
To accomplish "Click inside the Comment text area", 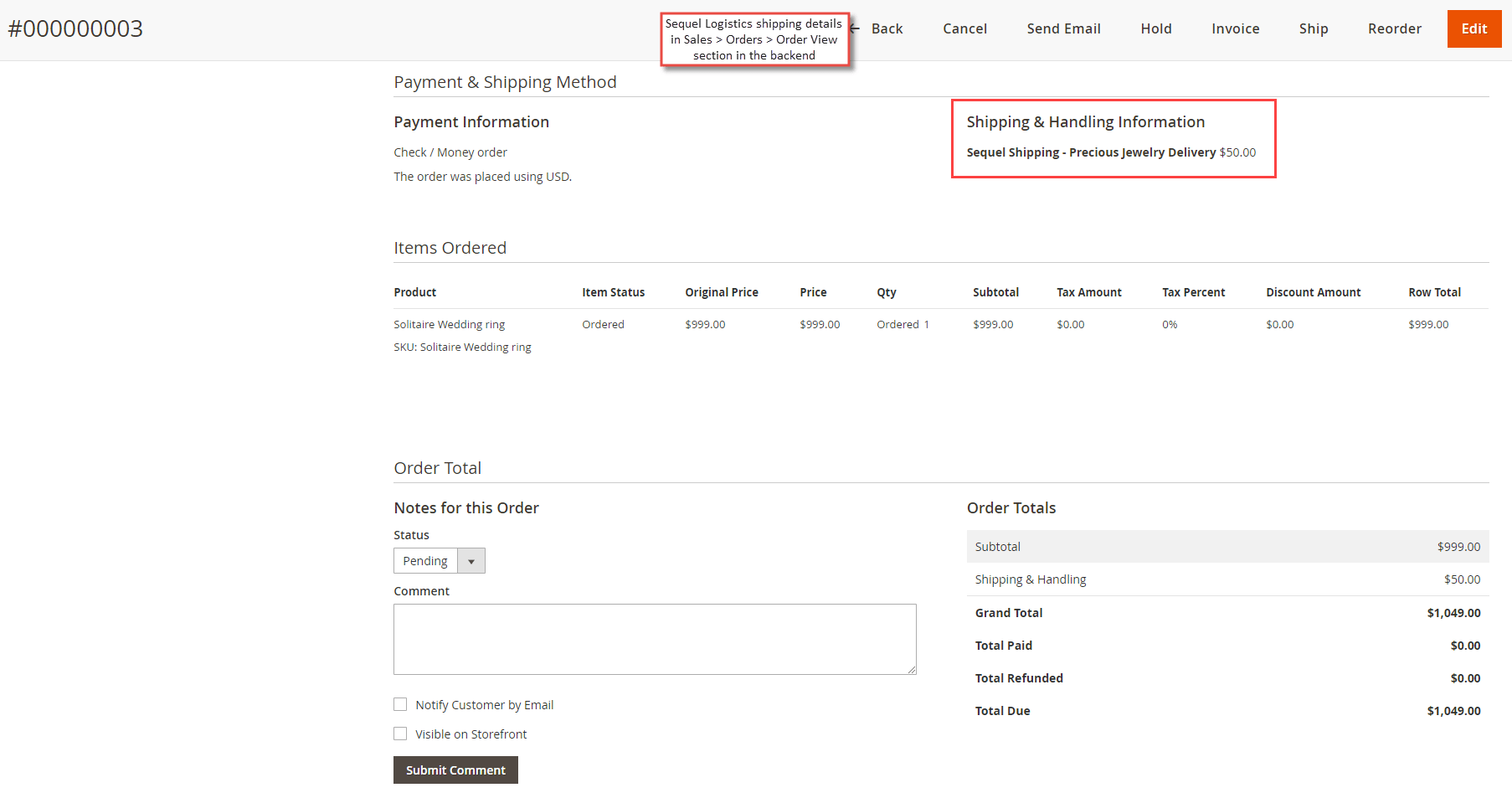I will click(x=655, y=639).
